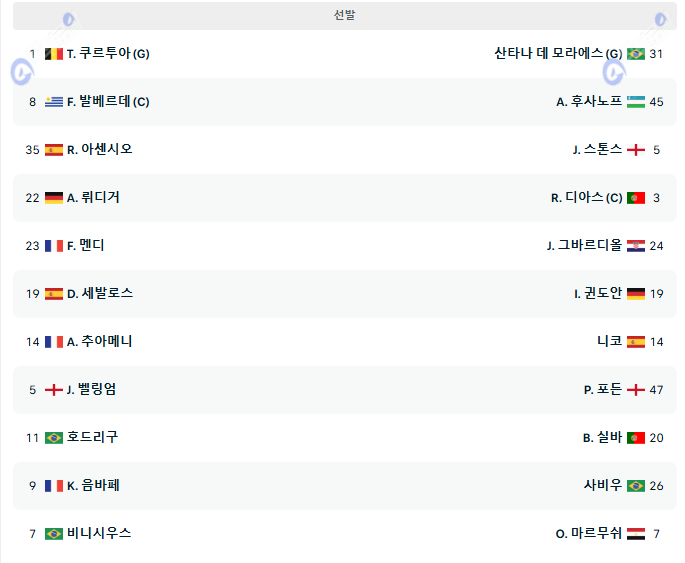This screenshot has height=563, width=685.
Task: Click the Spain flag next to 니코
Action: [636, 342]
